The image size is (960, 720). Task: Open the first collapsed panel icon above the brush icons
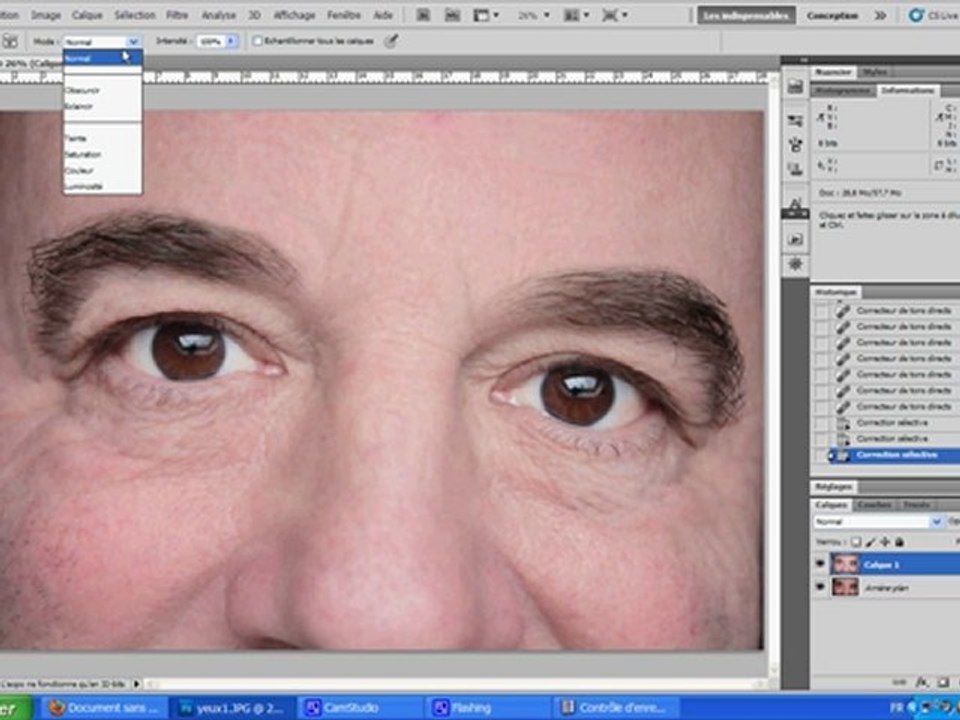click(795, 86)
